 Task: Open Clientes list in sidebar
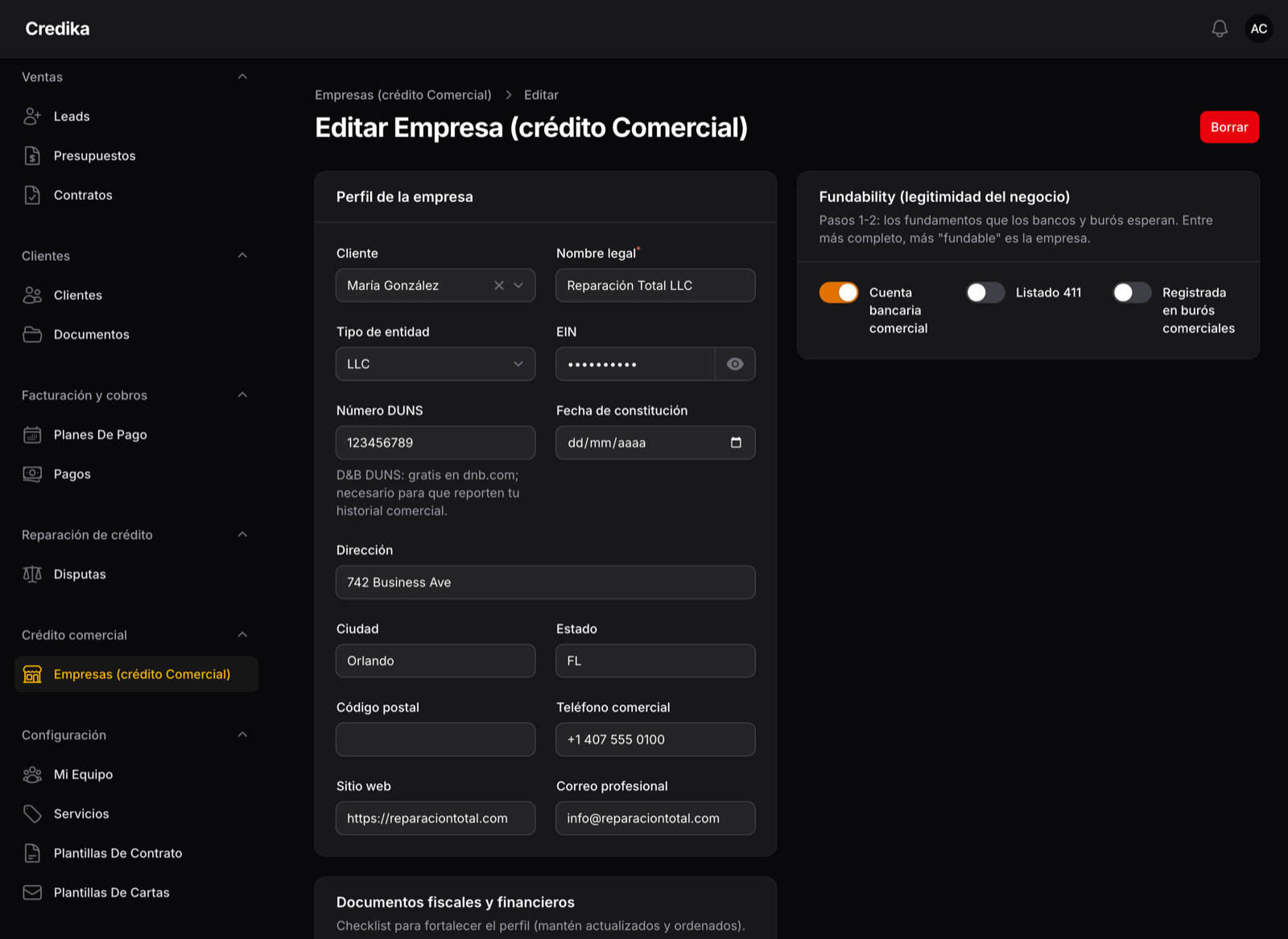pos(137,296)
